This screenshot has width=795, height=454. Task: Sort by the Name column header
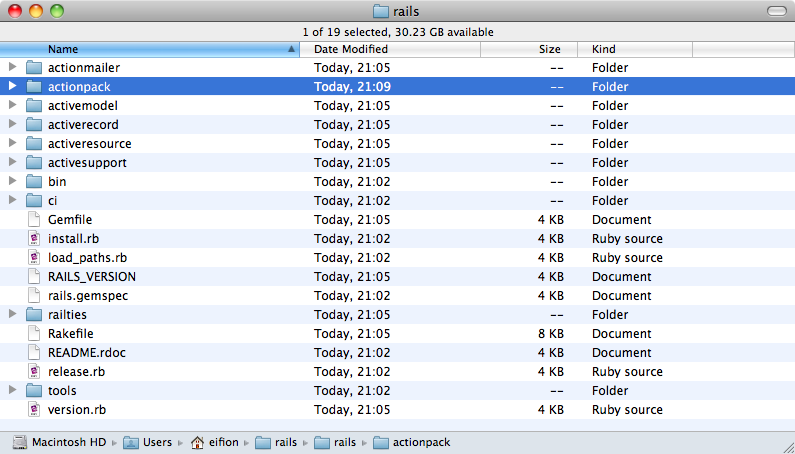tap(150, 49)
